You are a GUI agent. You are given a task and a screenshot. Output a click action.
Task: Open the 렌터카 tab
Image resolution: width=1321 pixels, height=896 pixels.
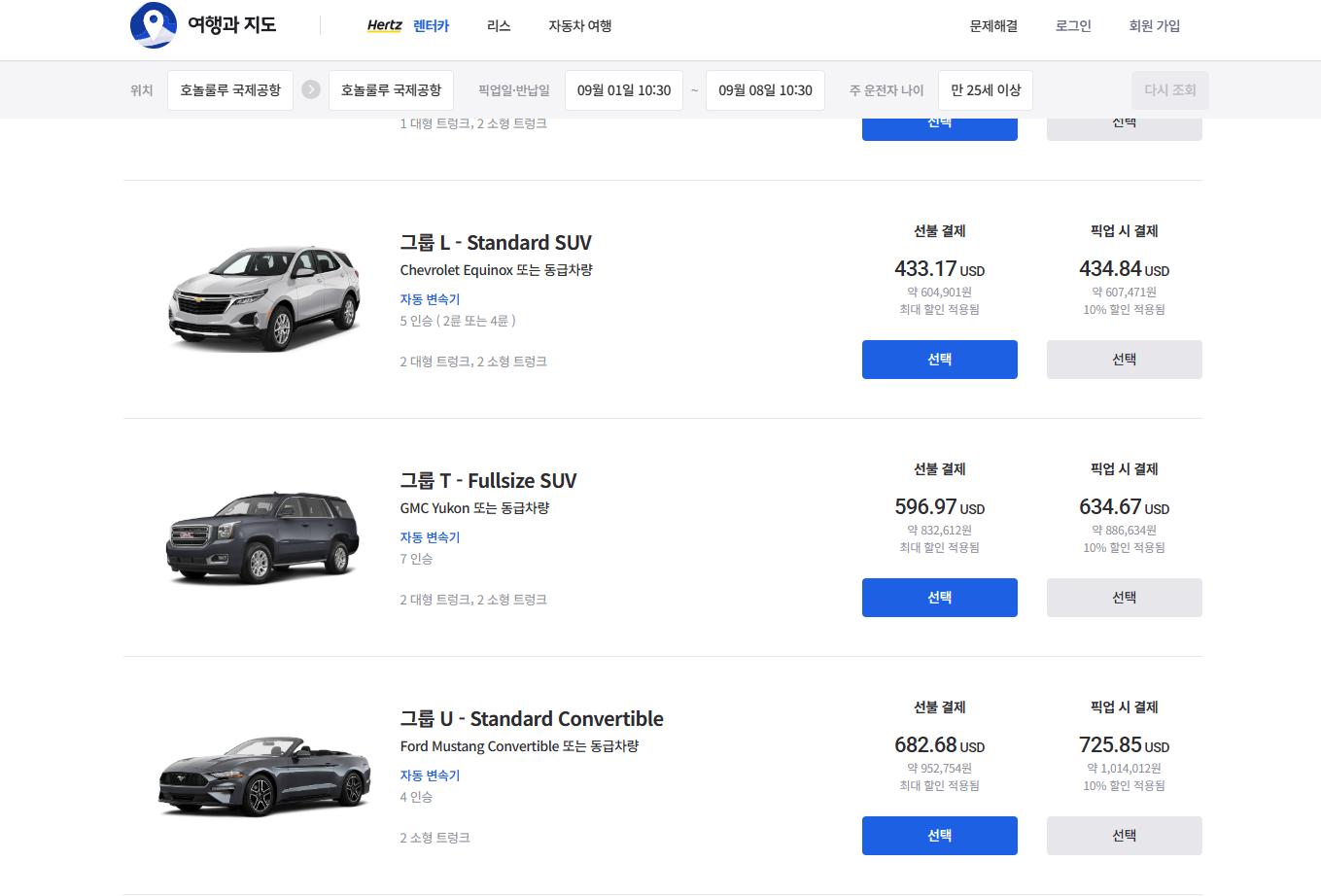click(431, 26)
